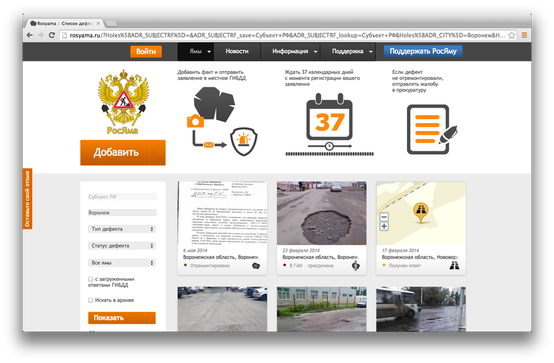Open the large pothole photo thumbnail
The width and height of the screenshot is (554, 363).
322,213
